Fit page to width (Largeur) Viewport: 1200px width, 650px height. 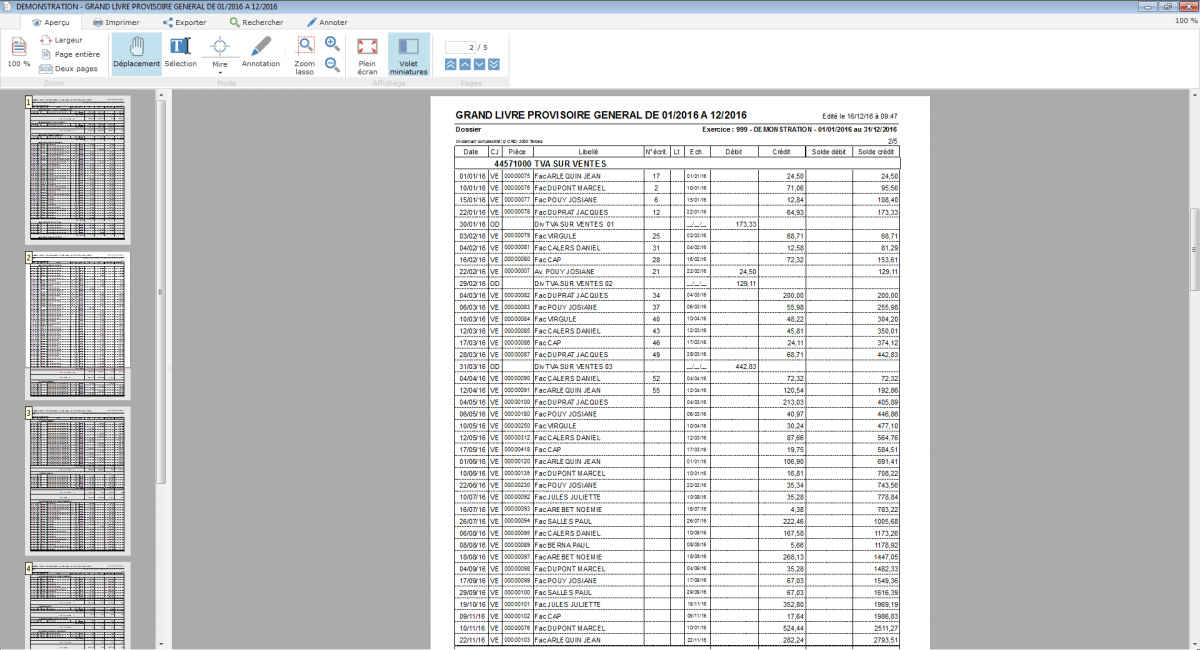click(x=62, y=40)
